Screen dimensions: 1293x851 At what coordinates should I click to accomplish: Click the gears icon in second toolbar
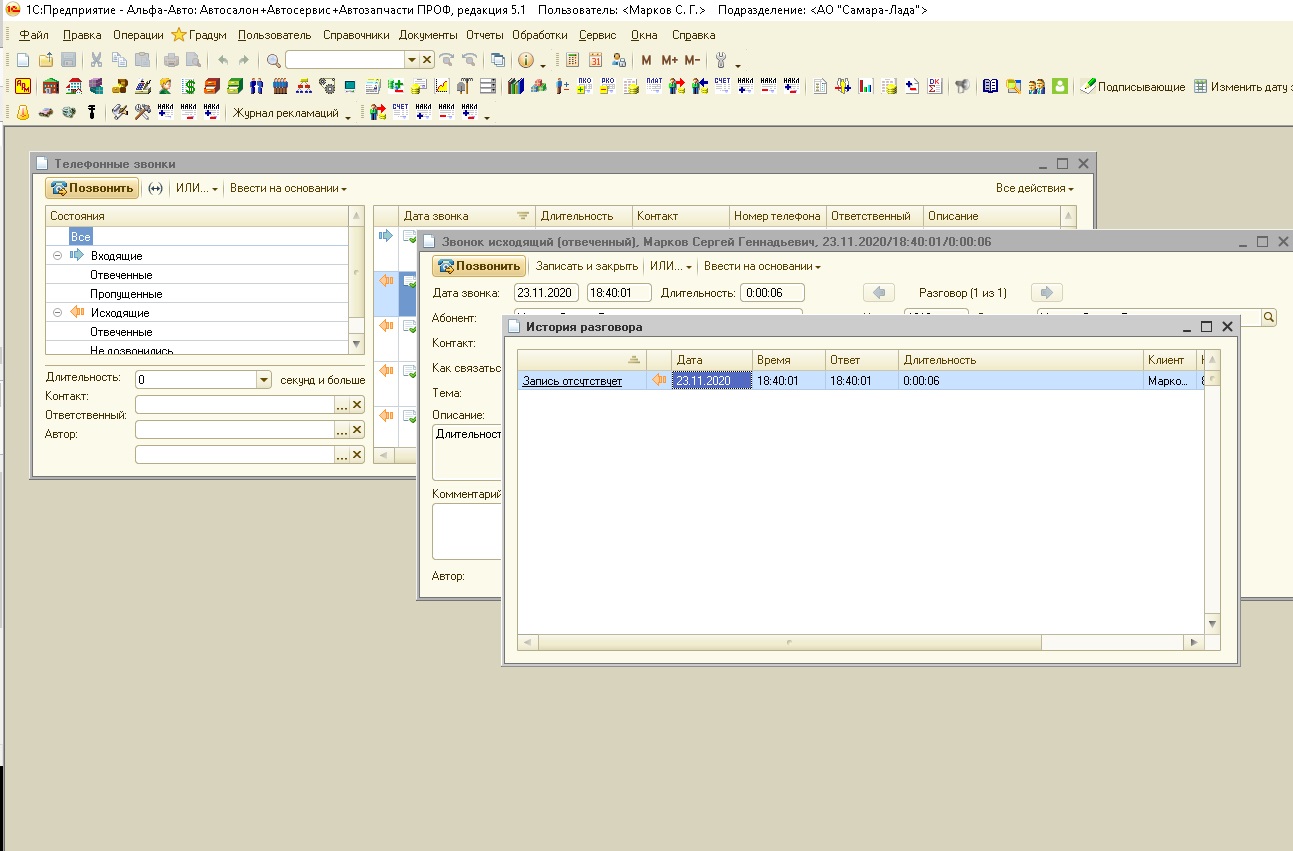327,86
